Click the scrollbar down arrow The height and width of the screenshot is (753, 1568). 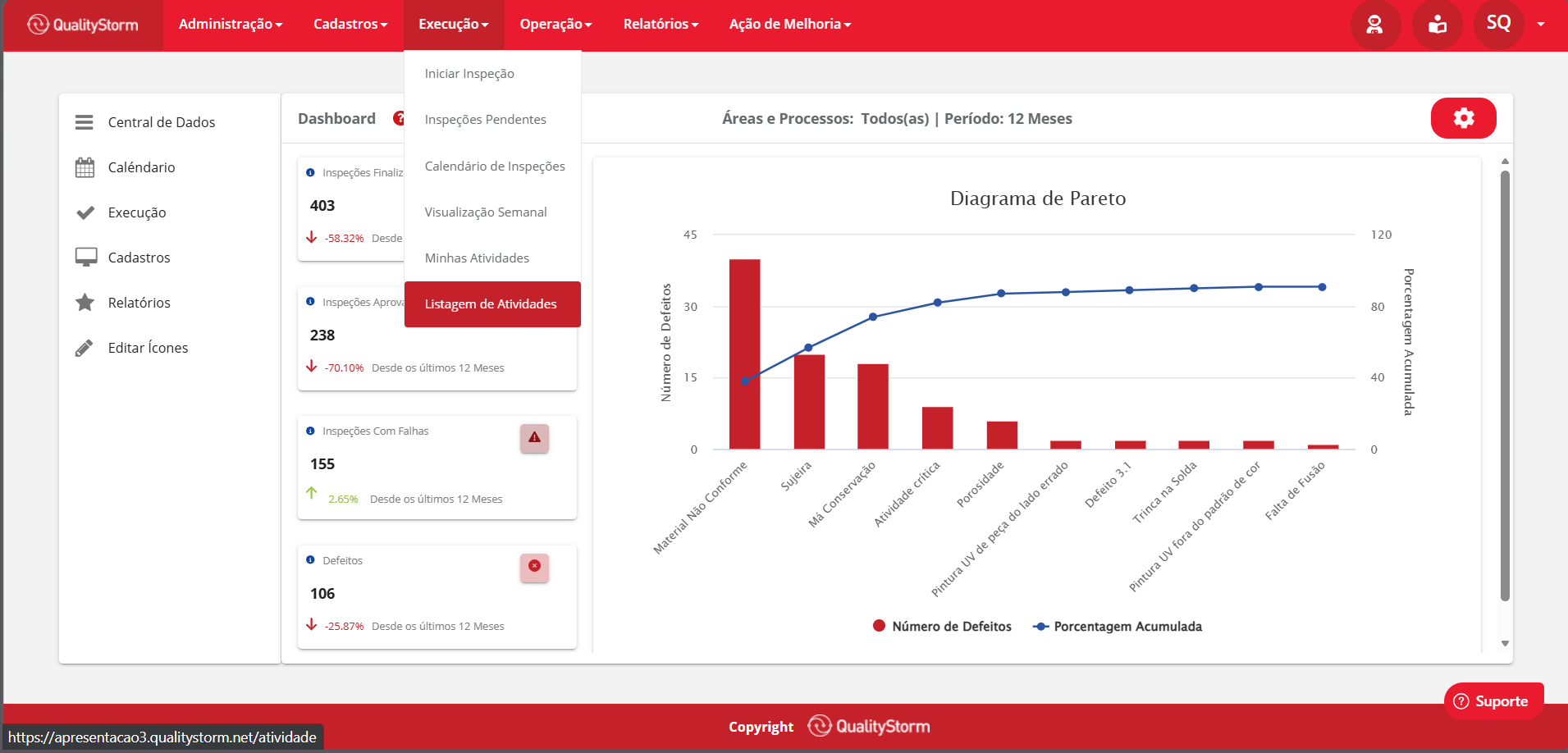[x=1505, y=644]
